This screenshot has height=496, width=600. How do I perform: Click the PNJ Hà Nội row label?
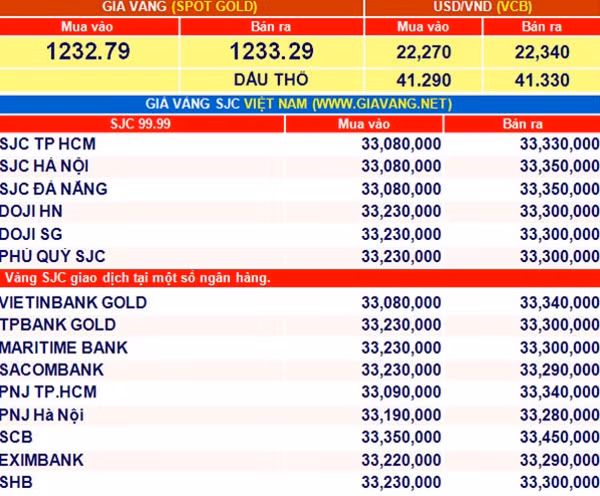pyautogui.click(x=42, y=415)
